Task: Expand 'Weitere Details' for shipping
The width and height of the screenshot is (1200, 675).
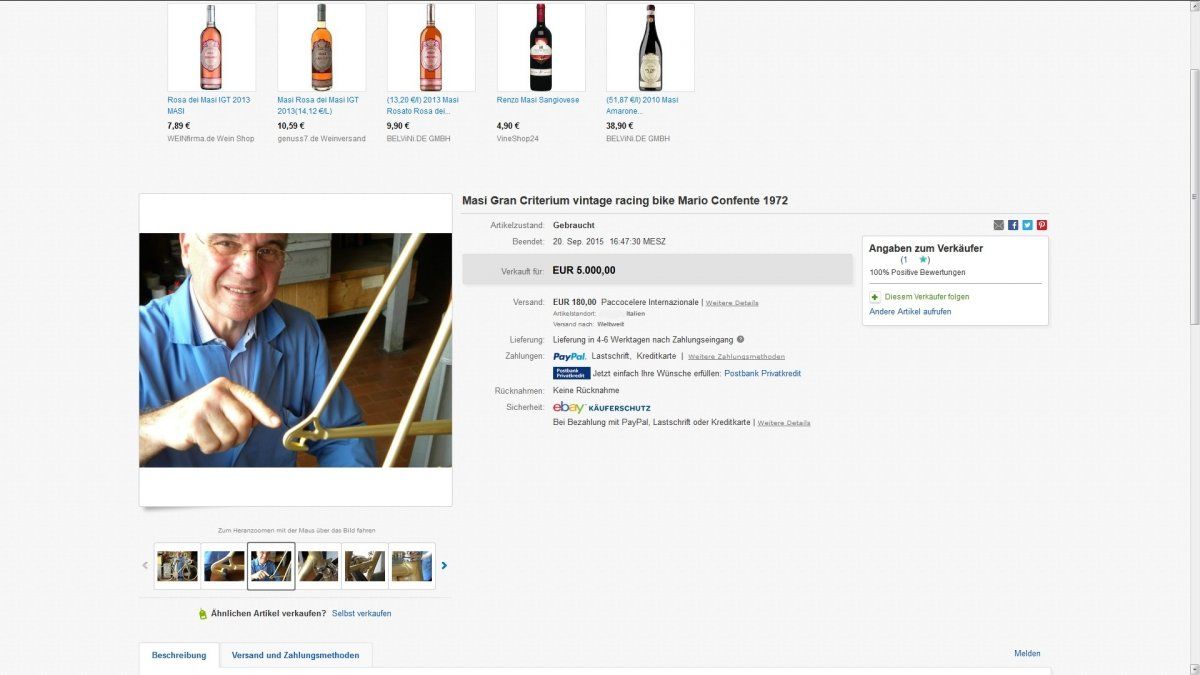Action: pyautogui.click(x=732, y=303)
